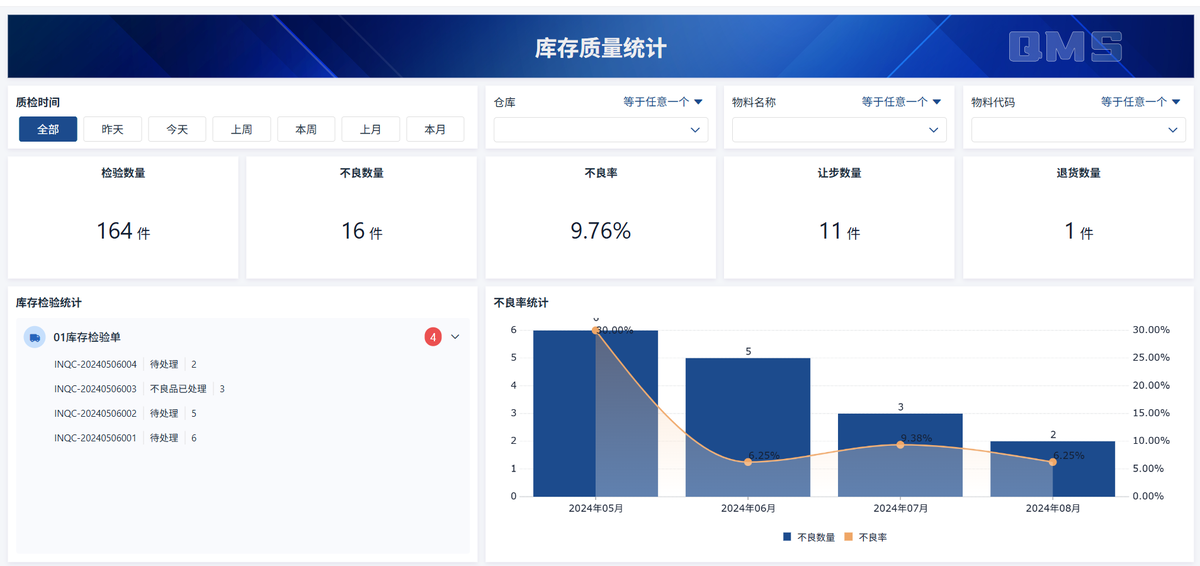
Task: Click the 让步数量 card value 11 件
Action: pos(839,231)
